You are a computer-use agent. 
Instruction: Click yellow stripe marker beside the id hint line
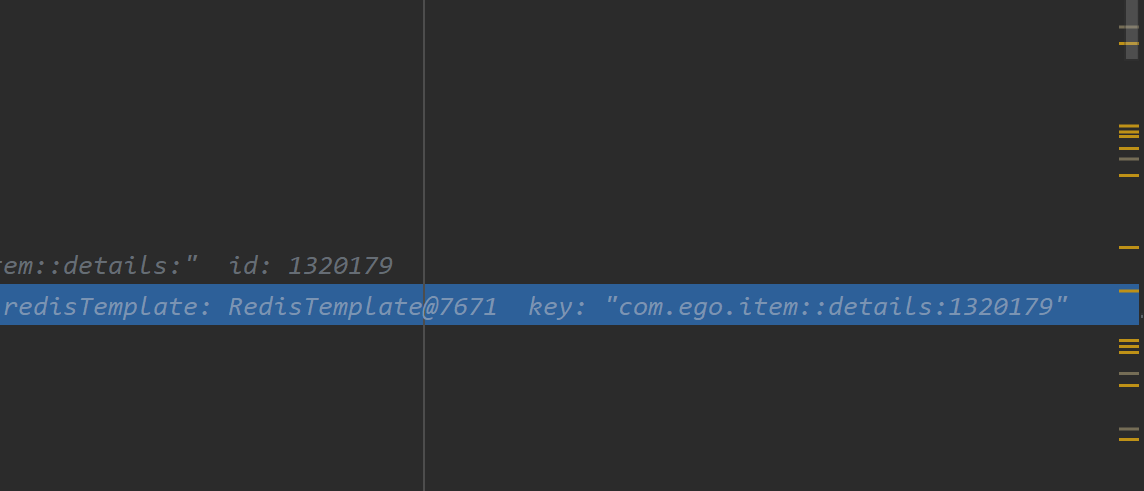[1129, 248]
